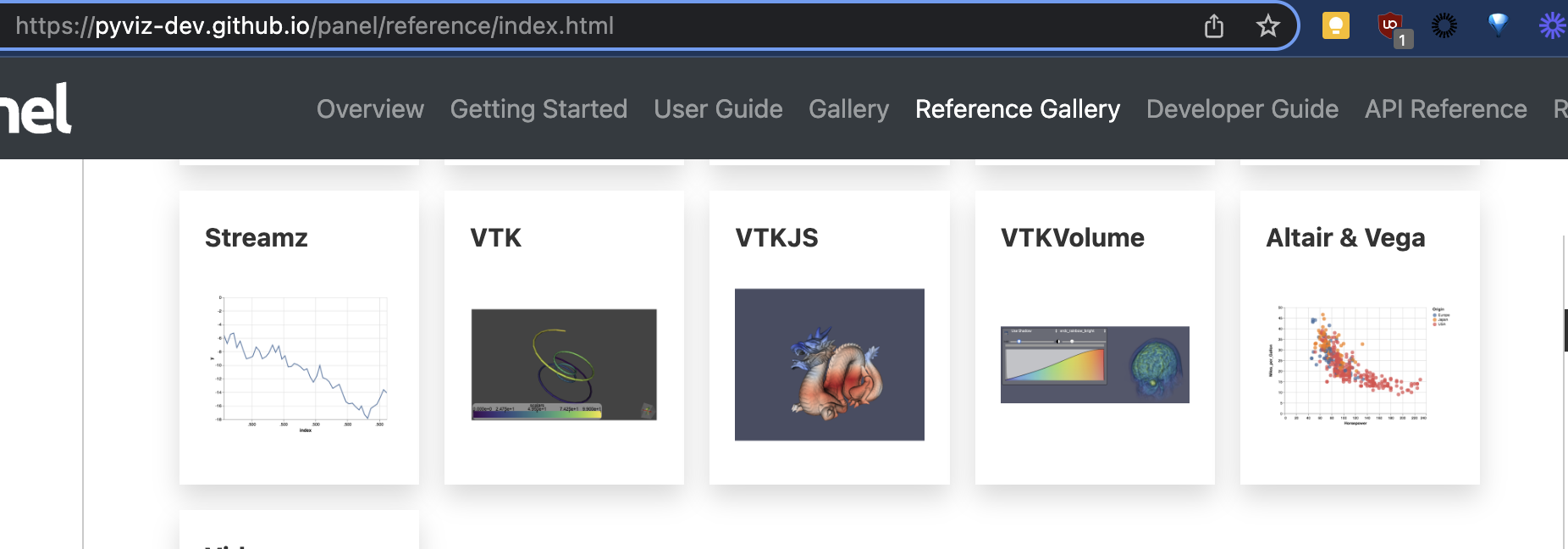This screenshot has width=1568, height=549.
Task: Click the black spinner-shaped extension icon
Action: (x=1448, y=25)
